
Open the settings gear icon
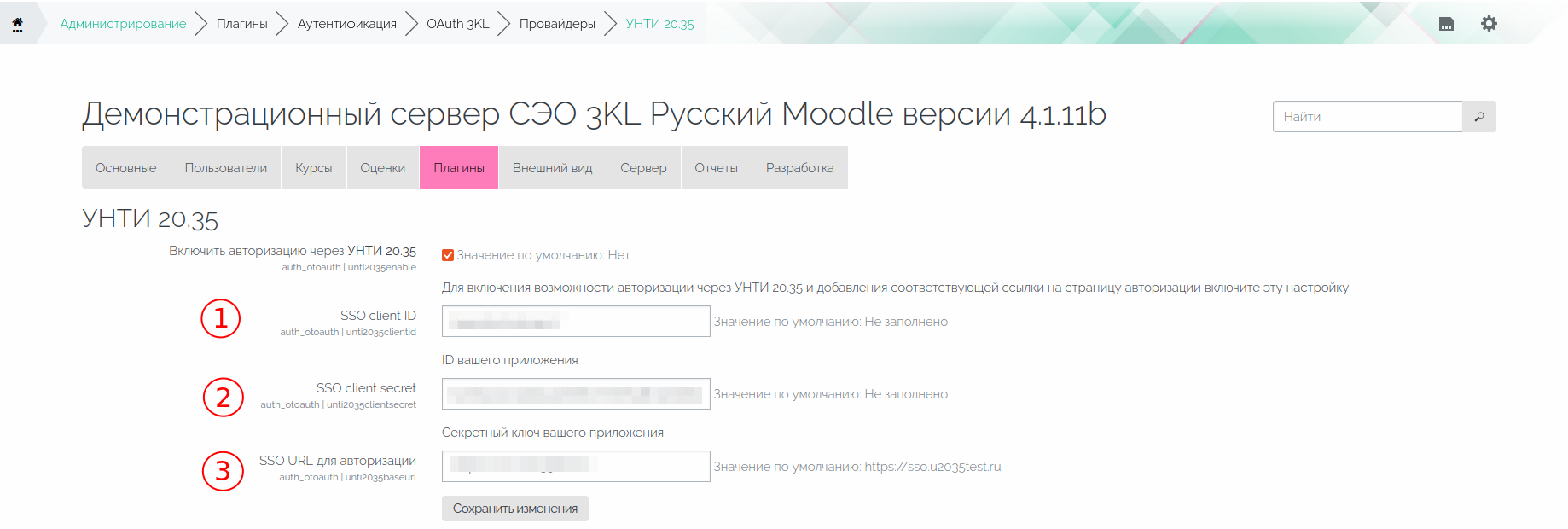[x=1489, y=24]
